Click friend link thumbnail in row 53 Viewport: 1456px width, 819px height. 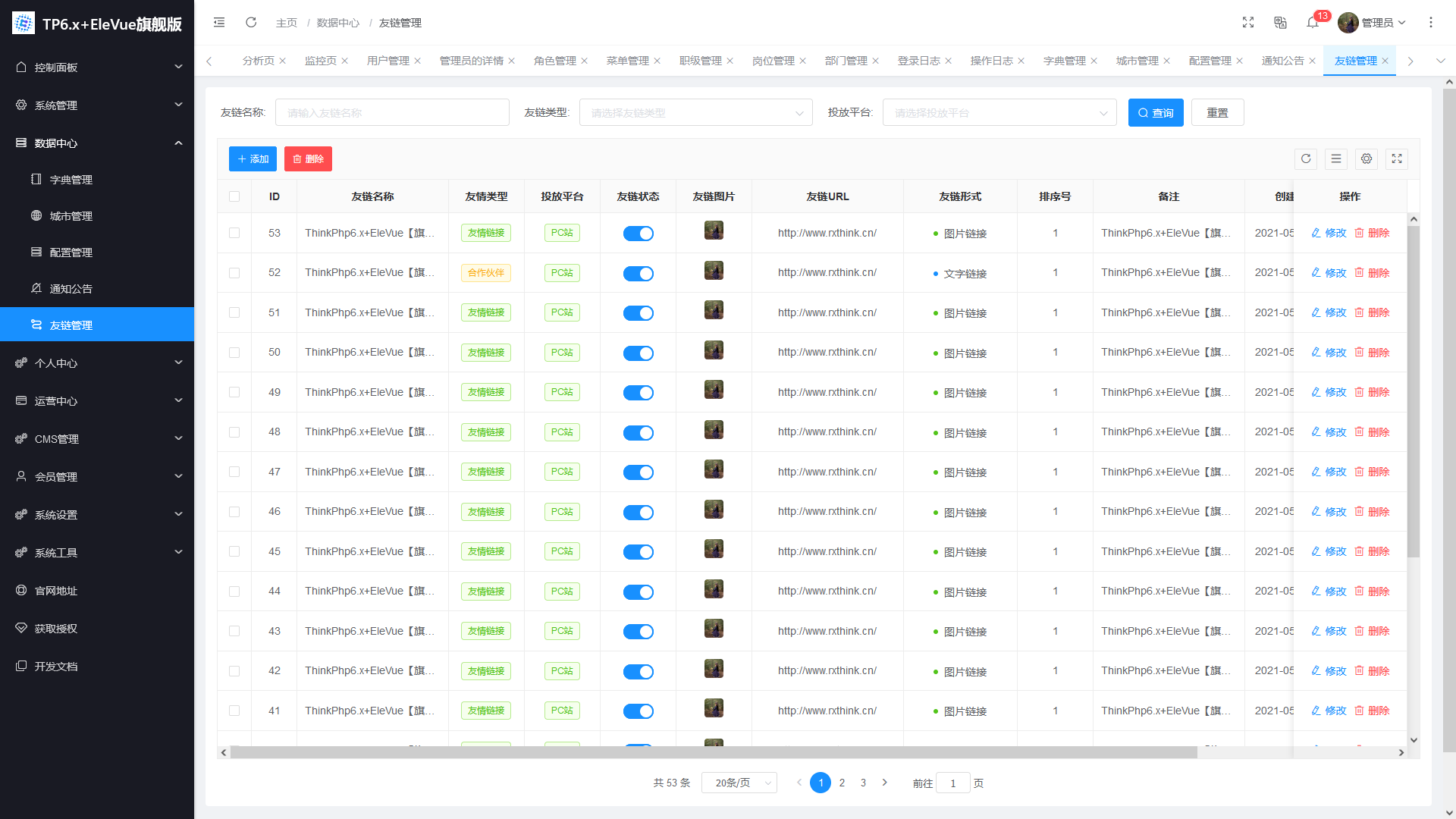(x=714, y=231)
